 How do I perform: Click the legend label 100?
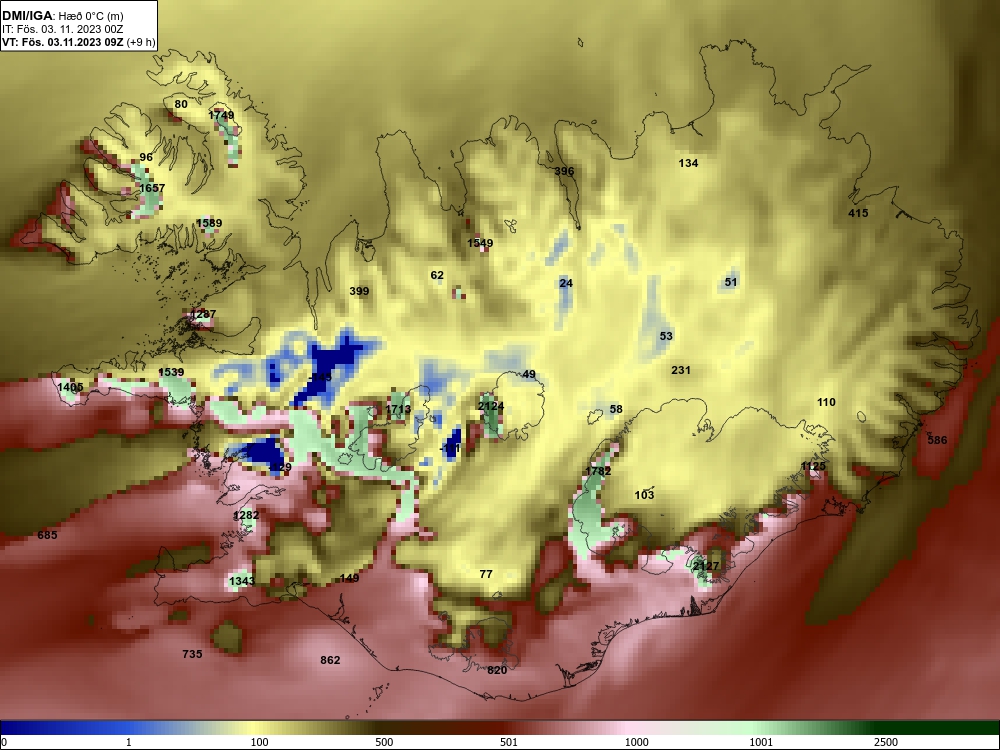click(x=259, y=742)
